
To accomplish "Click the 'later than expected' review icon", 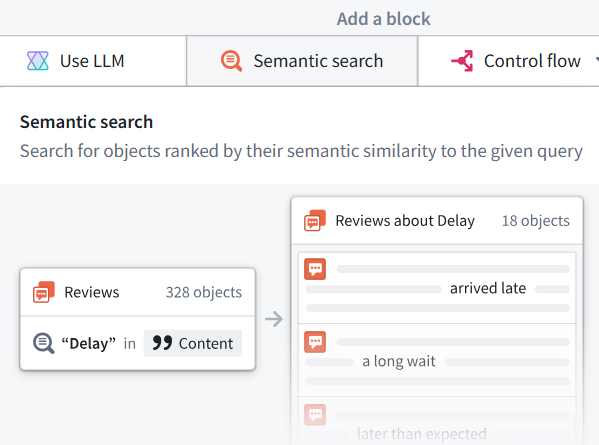I will click(315, 415).
